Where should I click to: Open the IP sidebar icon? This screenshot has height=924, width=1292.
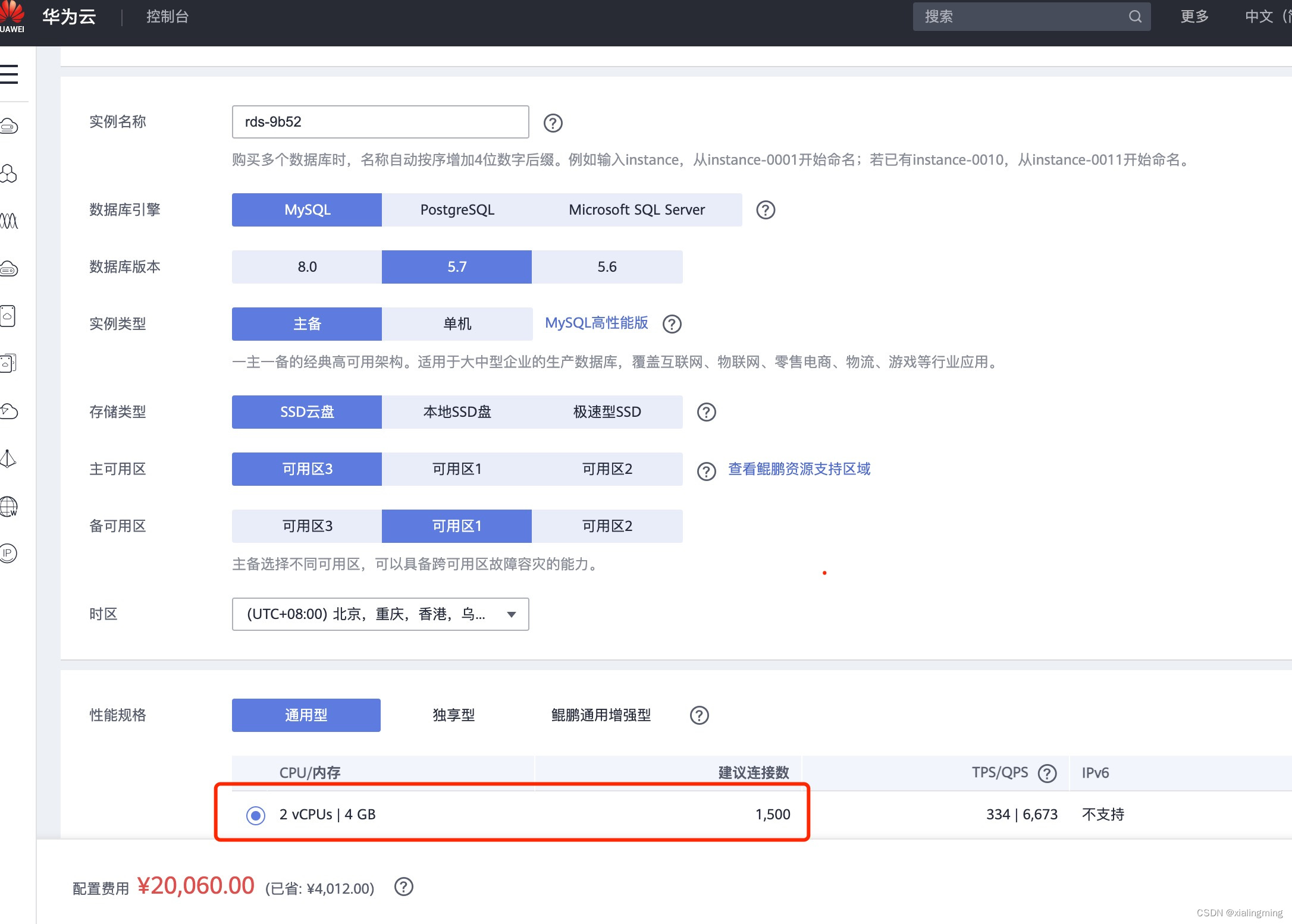coord(8,554)
